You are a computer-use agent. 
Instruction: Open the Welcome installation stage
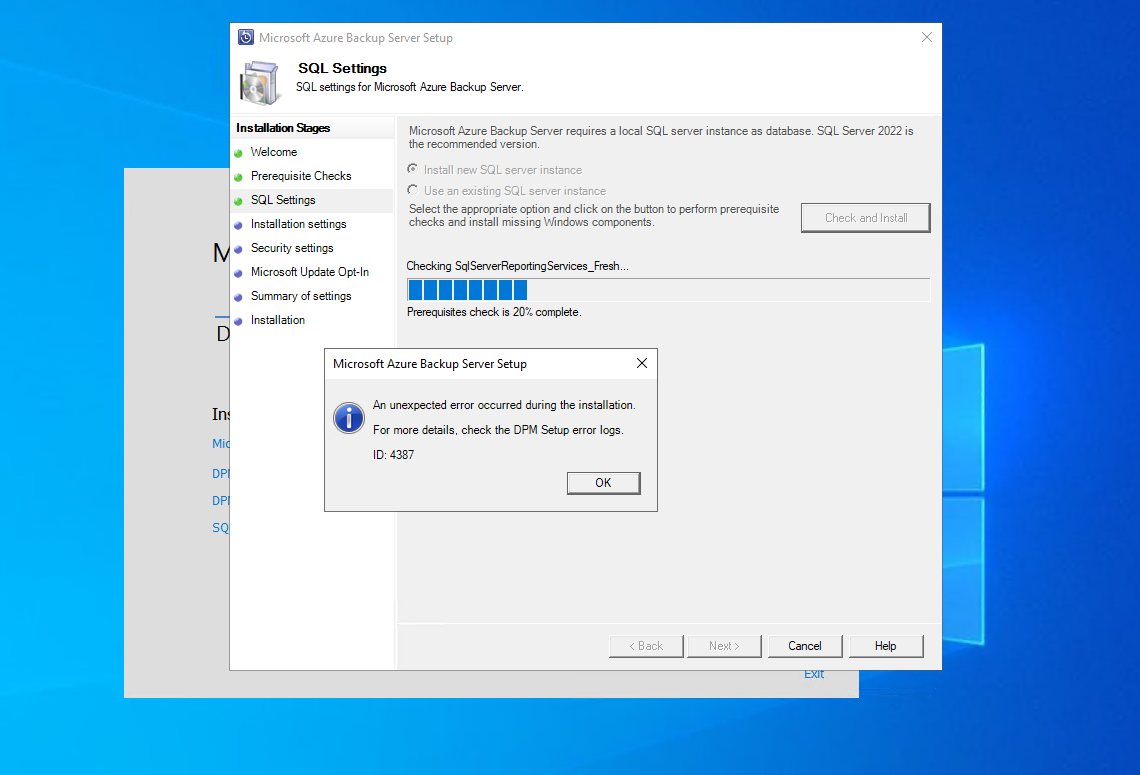click(273, 152)
